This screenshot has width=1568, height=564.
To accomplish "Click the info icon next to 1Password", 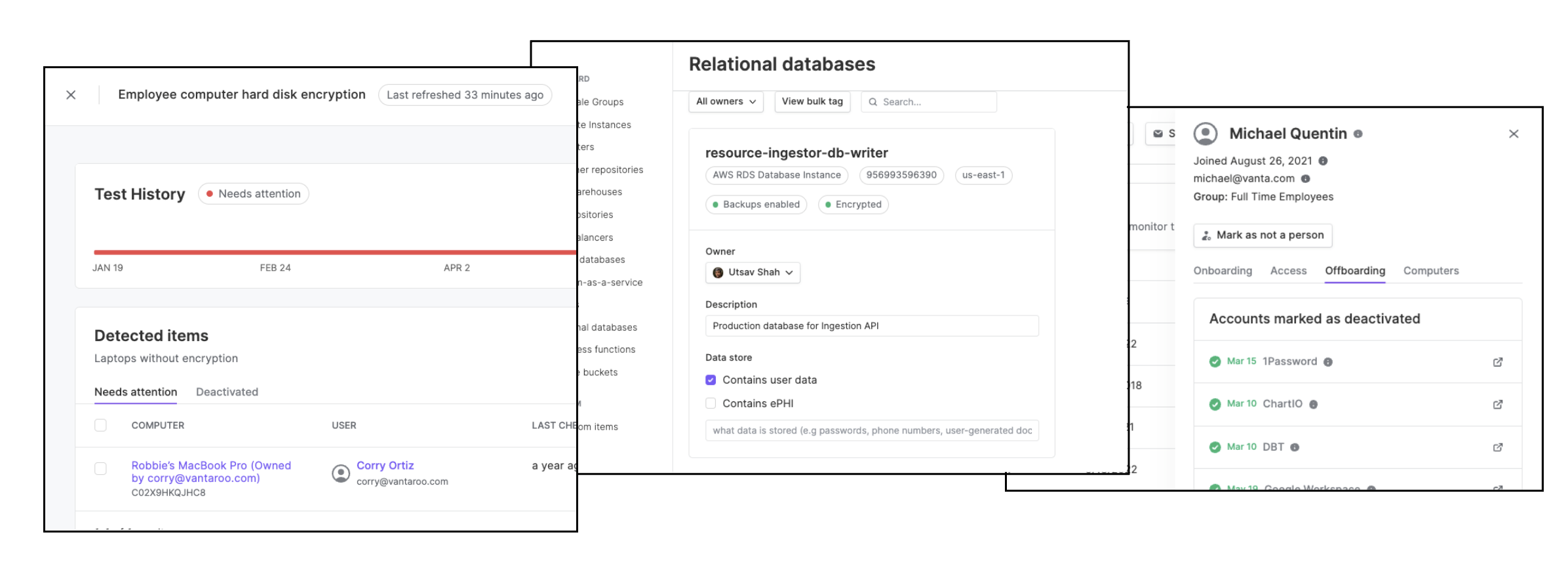I will [1327, 362].
